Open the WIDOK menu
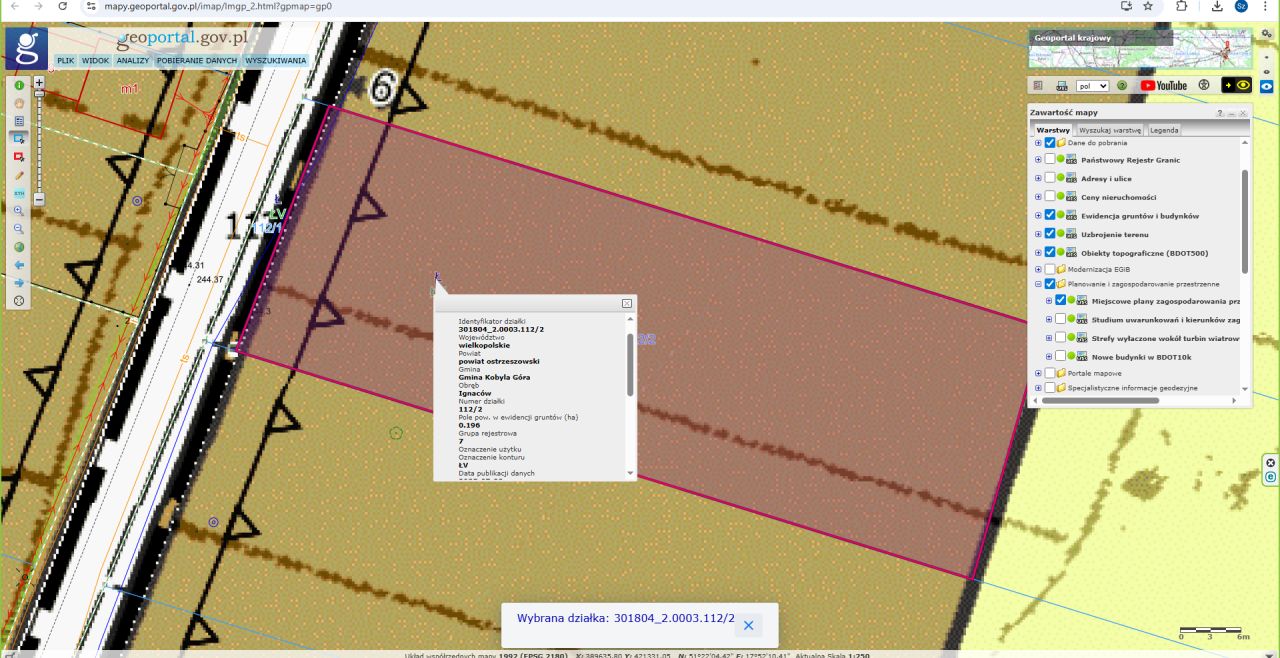Screen dimensions: 1280x658 click(x=96, y=61)
